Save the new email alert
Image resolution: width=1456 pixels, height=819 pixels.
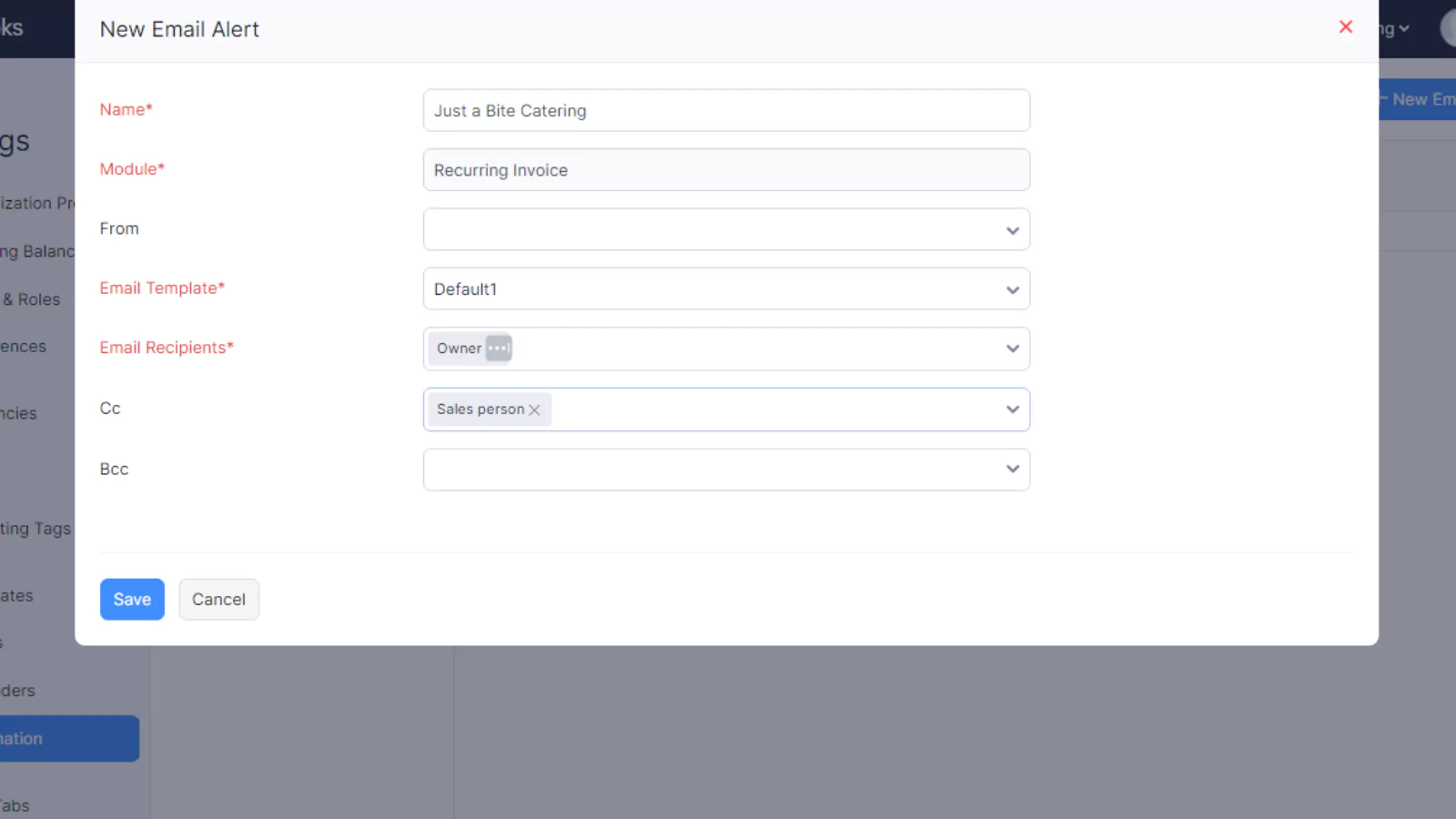[x=132, y=600]
